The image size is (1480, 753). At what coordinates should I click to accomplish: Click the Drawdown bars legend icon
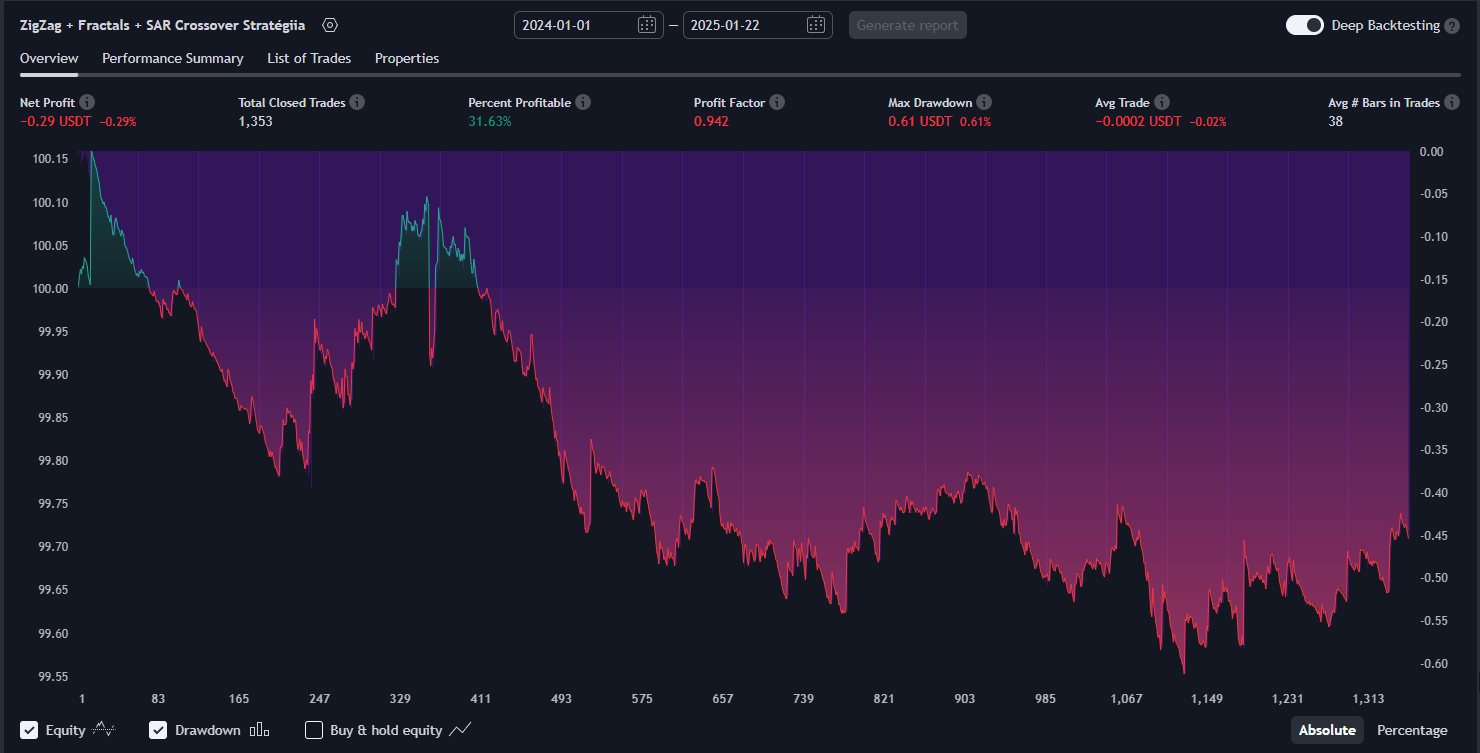pos(260,730)
